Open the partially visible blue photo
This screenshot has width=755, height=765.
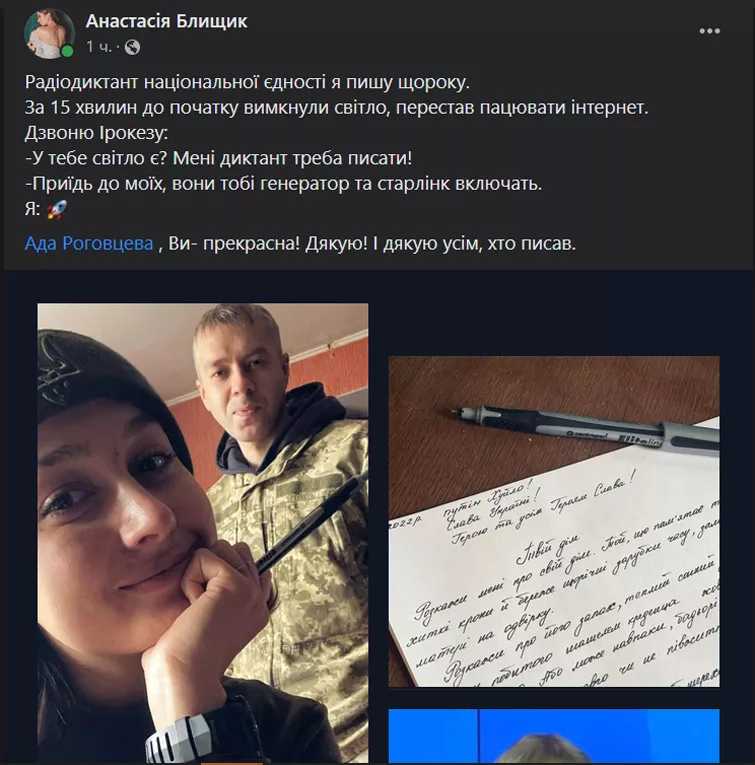pyautogui.click(x=554, y=736)
